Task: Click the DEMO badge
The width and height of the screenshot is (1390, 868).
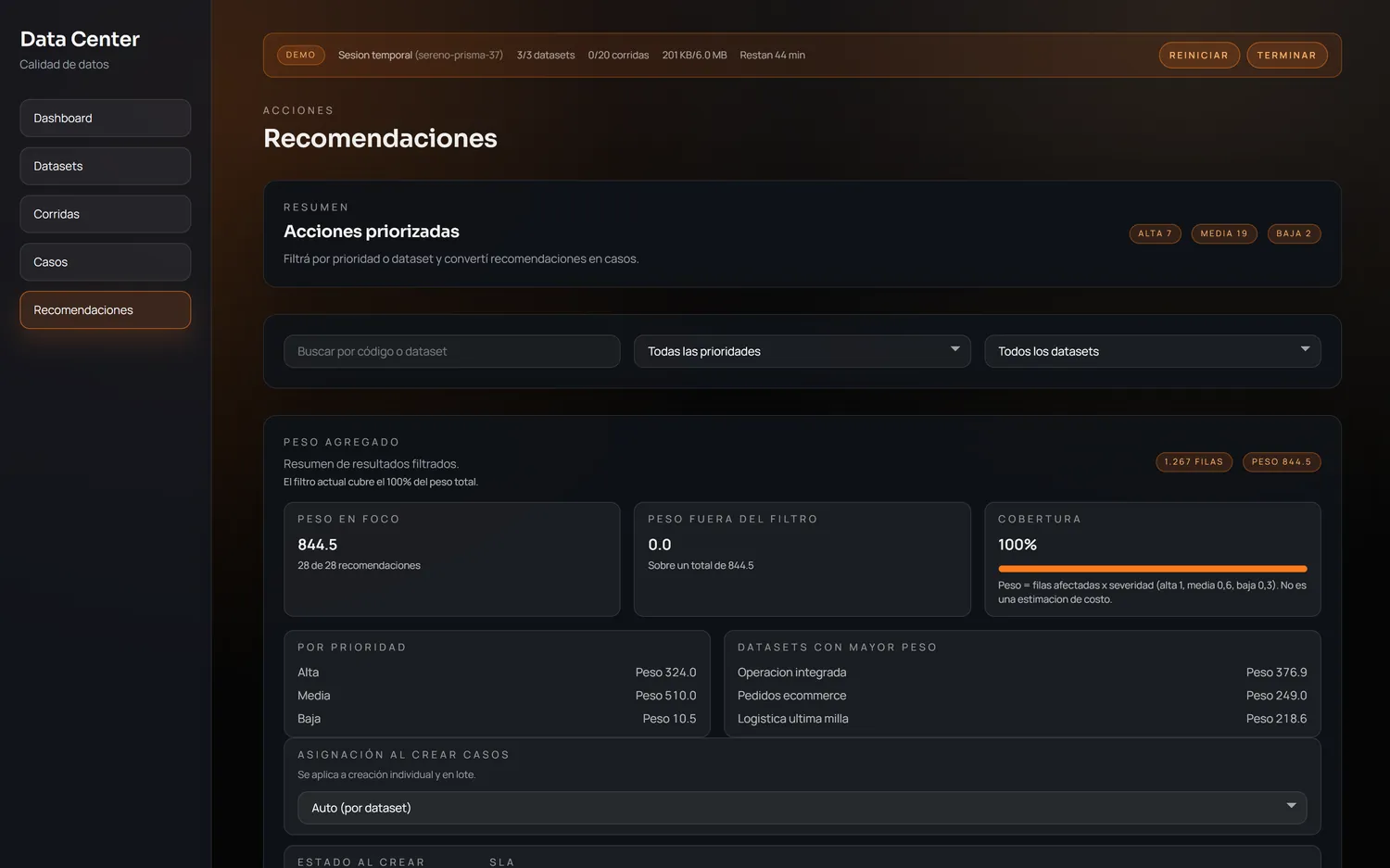Action: 300,56
